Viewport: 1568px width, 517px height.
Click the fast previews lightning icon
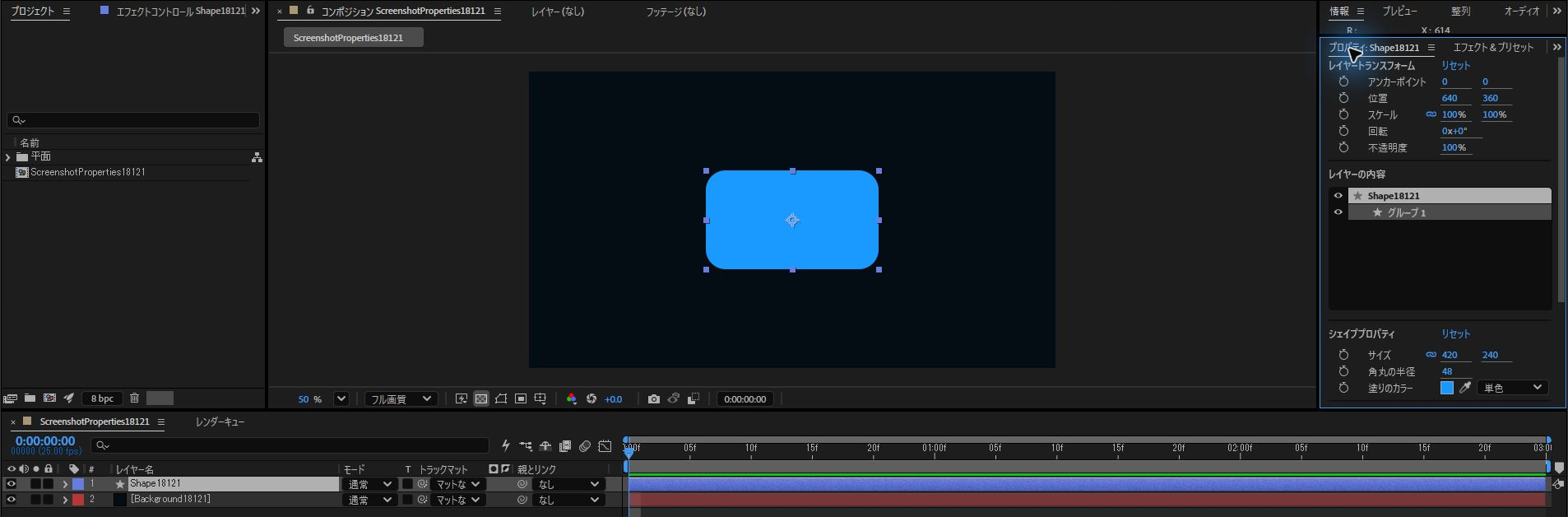pos(462,399)
